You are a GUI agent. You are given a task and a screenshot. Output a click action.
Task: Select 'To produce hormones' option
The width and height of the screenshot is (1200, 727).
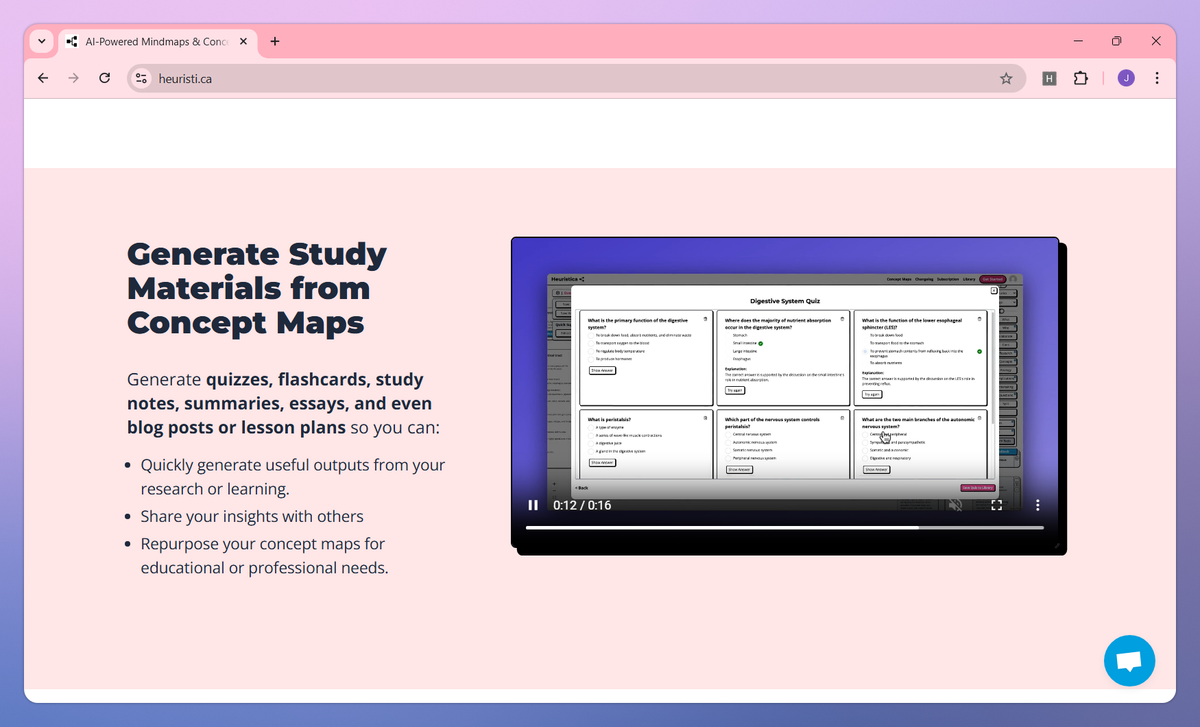pyautogui.click(x=610, y=359)
